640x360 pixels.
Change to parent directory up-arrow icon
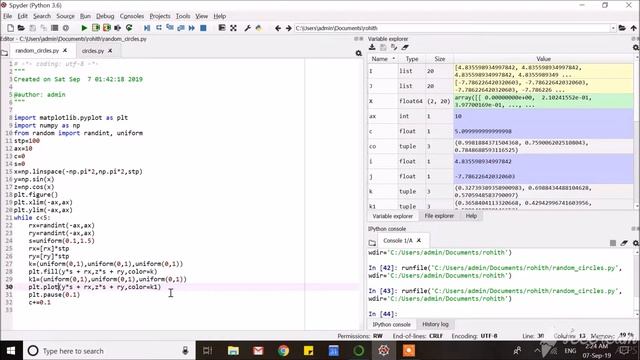pos(633,28)
